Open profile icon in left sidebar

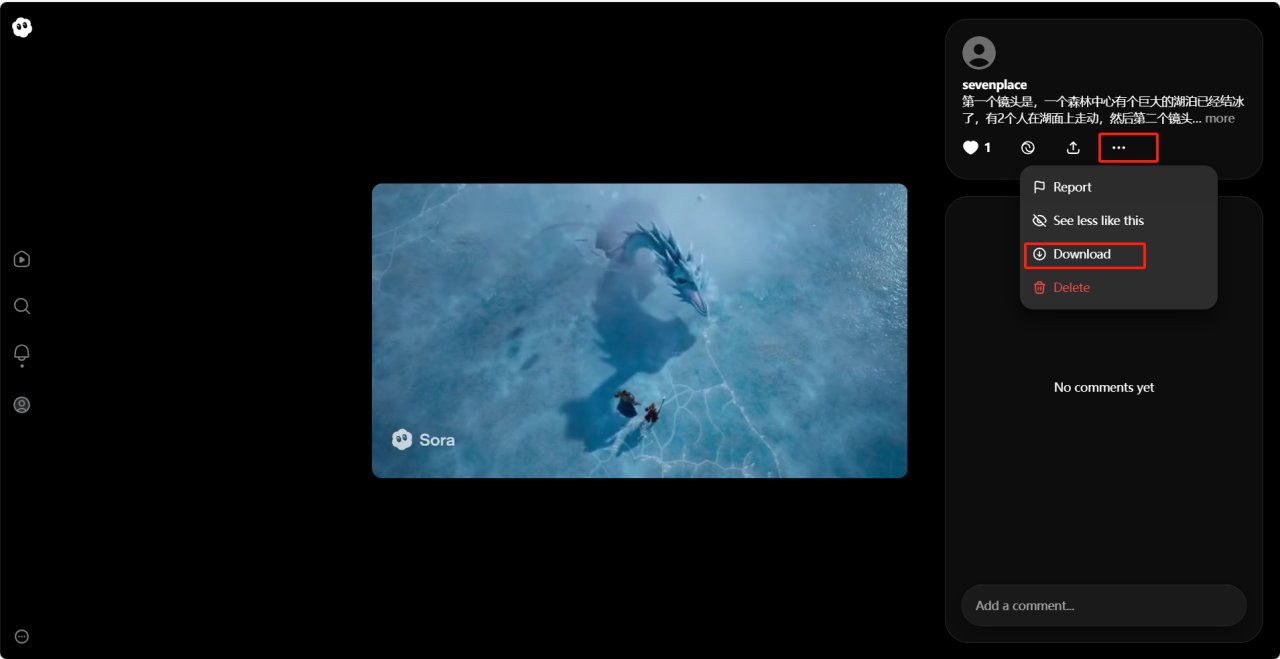tap(22, 405)
